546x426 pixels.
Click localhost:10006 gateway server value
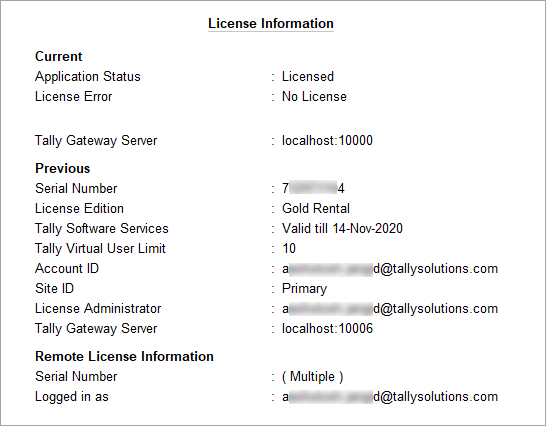[327, 328]
